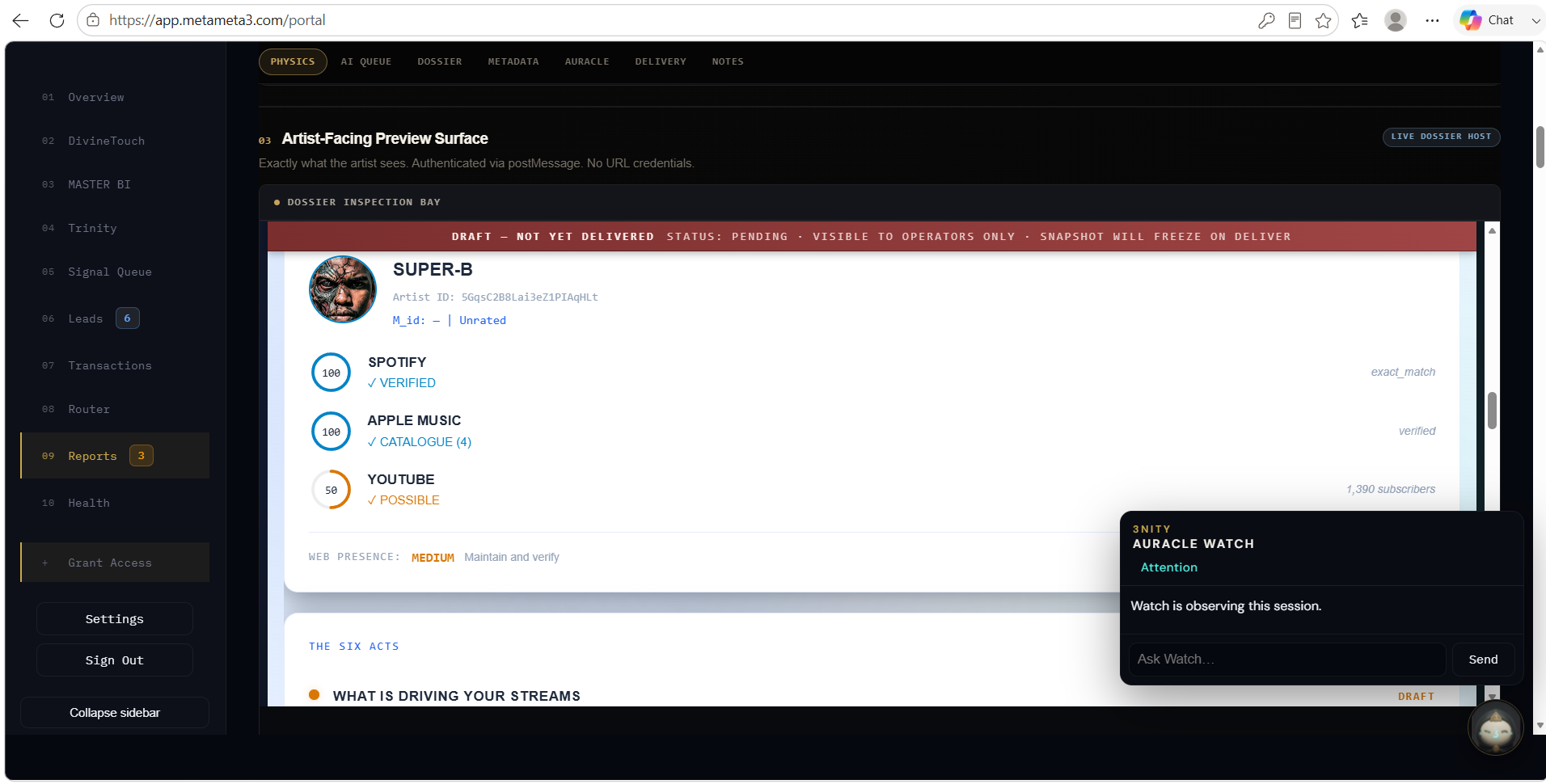Open Router sidebar item
The image size is (1546, 784).
coord(115,409)
